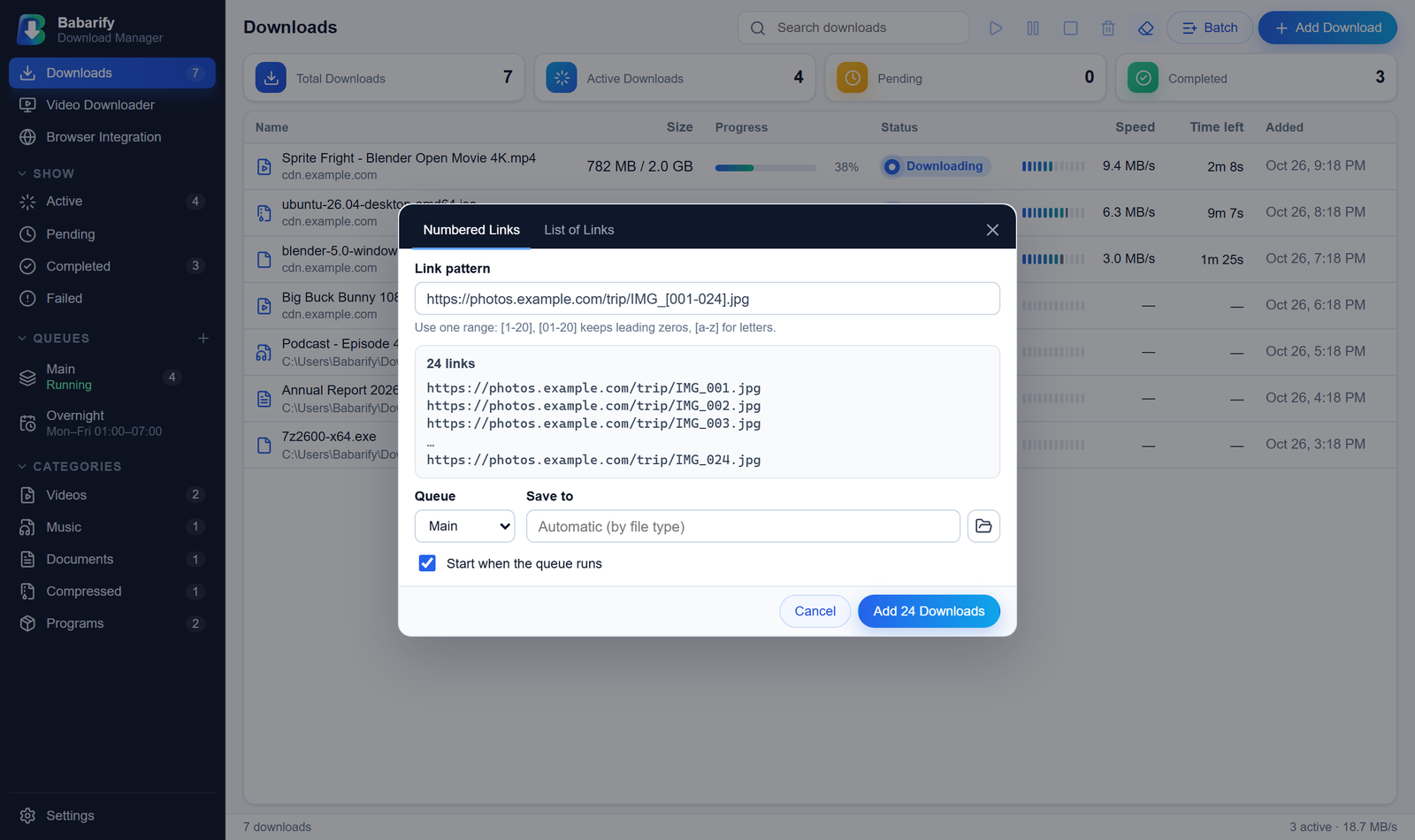The image size is (1415, 840).
Task: Filter by Videos category
Action: click(x=112, y=495)
